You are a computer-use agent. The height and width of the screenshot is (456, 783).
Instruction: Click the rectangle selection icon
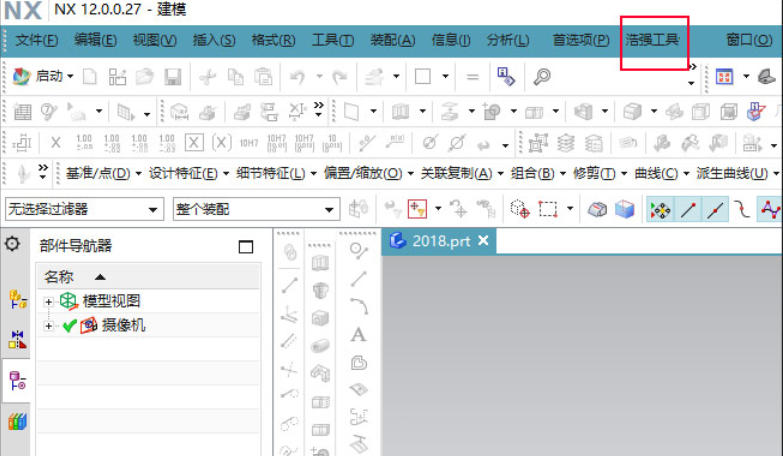(548, 209)
